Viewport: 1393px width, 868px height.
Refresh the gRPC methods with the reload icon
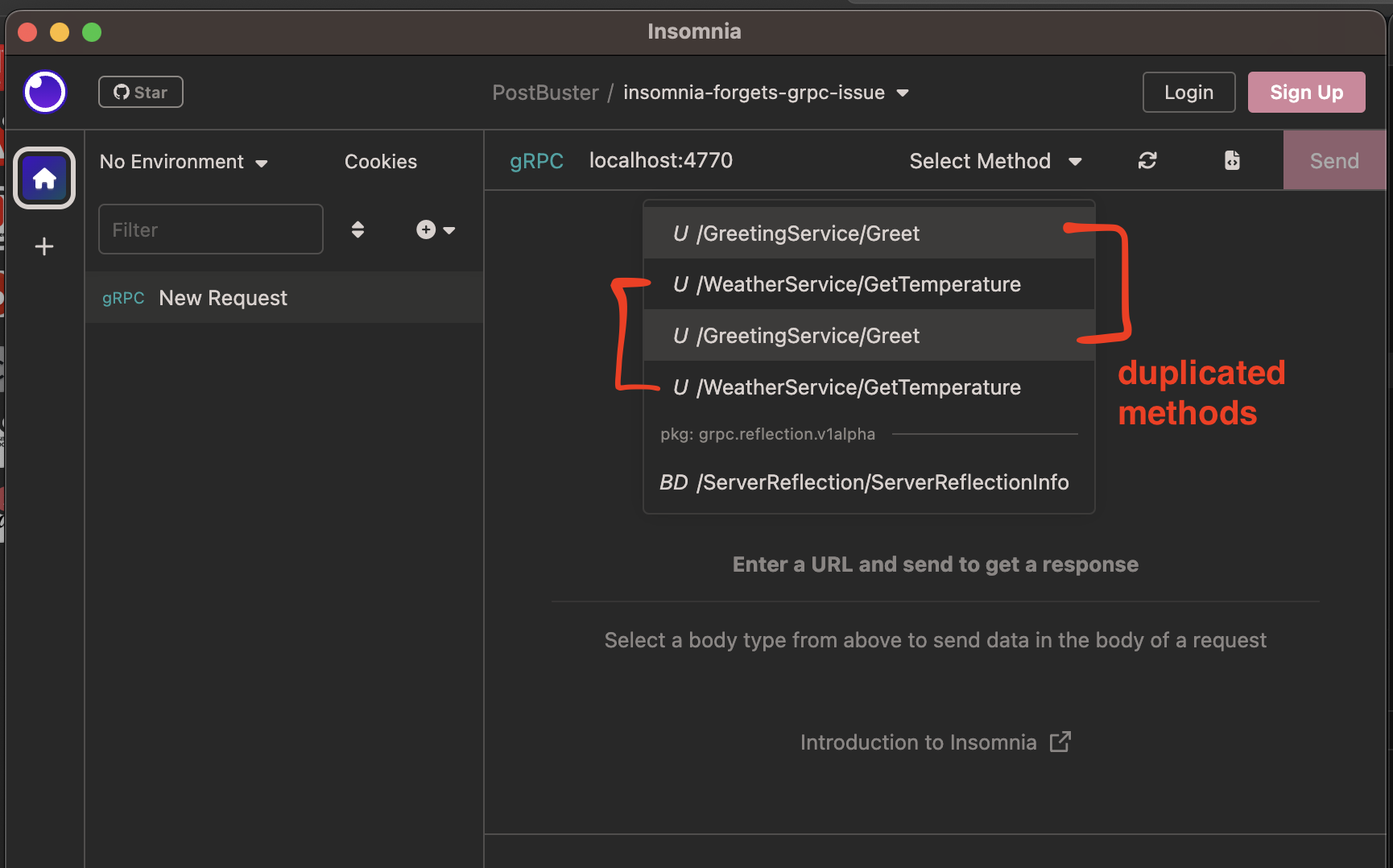pos(1147,160)
